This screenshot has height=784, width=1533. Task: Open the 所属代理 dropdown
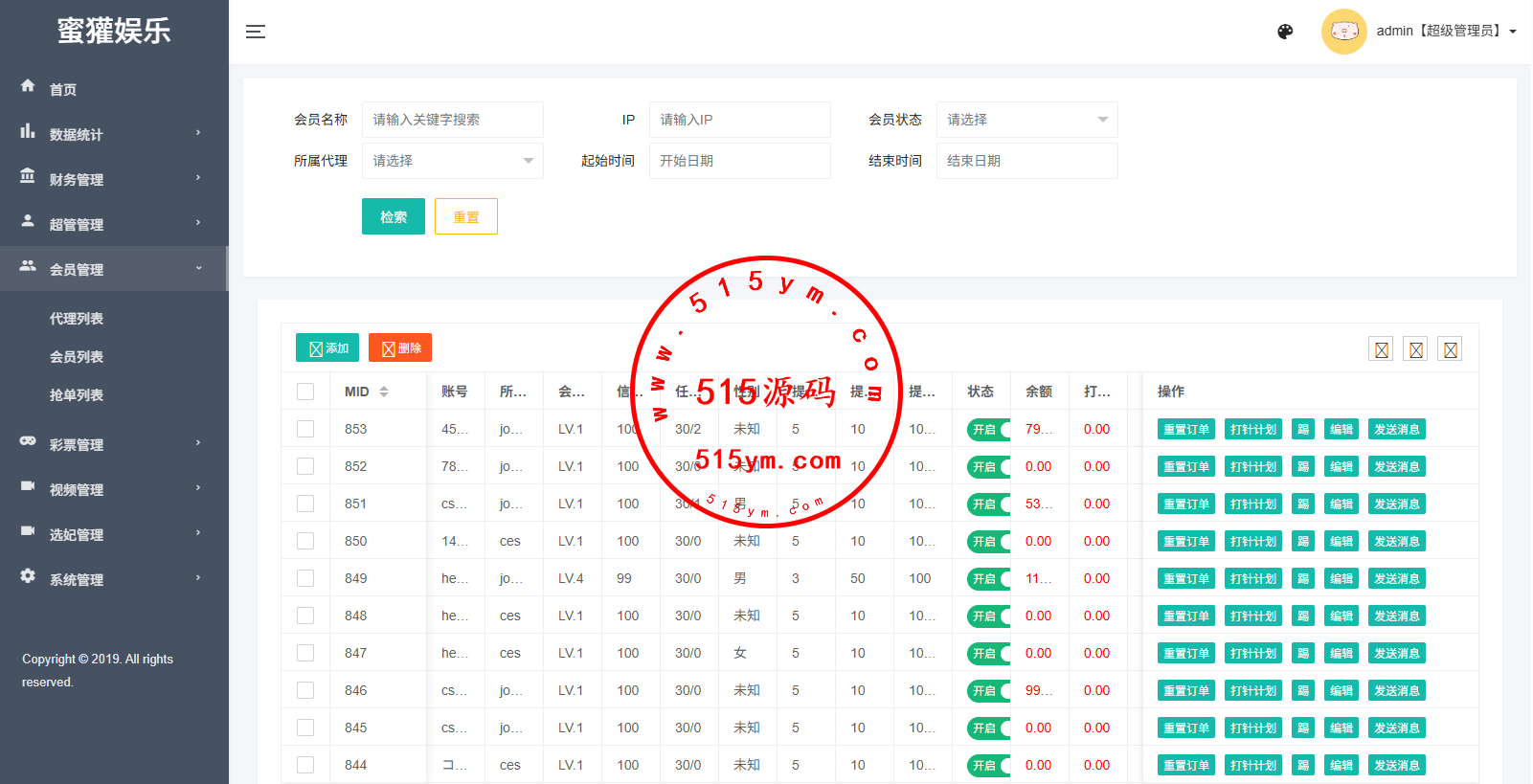tap(452, 161)
